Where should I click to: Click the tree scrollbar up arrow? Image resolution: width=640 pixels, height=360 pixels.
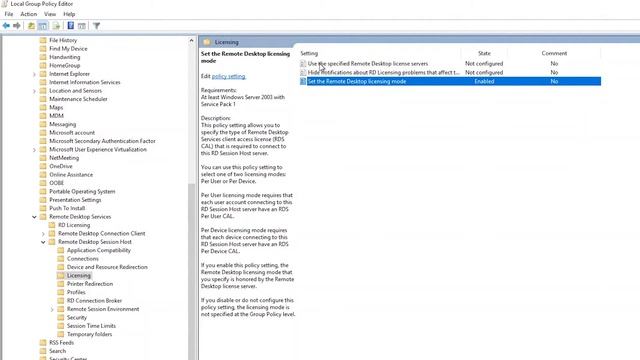coord(191,40)
